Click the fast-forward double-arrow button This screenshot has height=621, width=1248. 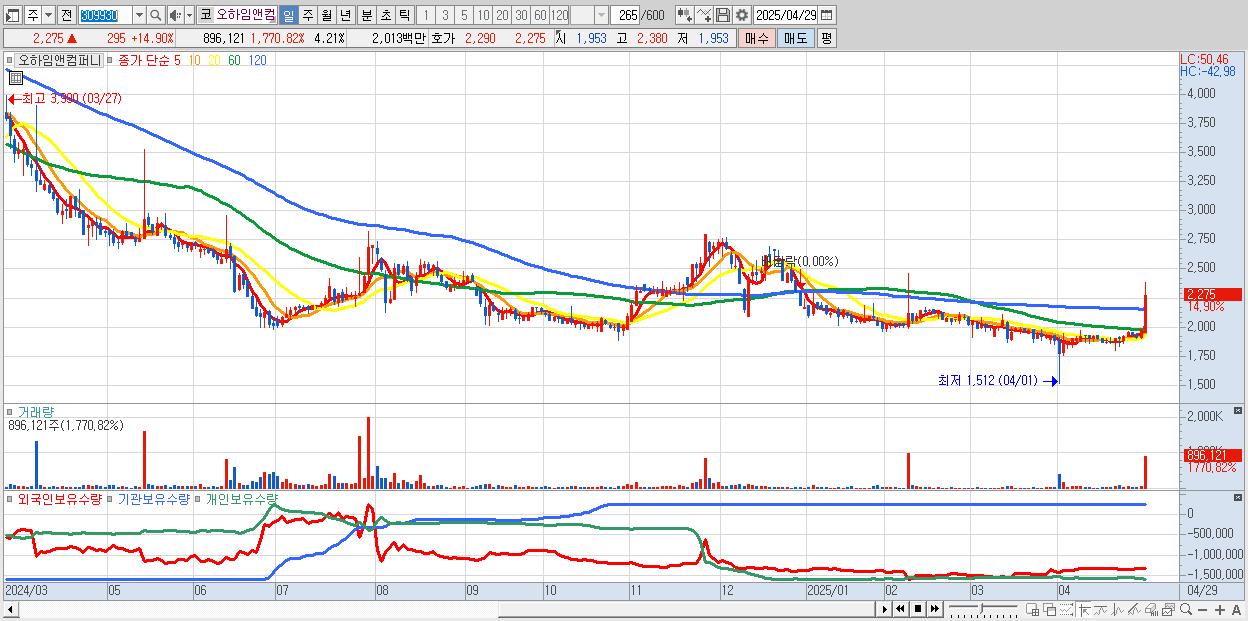pyautogui.click(x=934, y=609)
